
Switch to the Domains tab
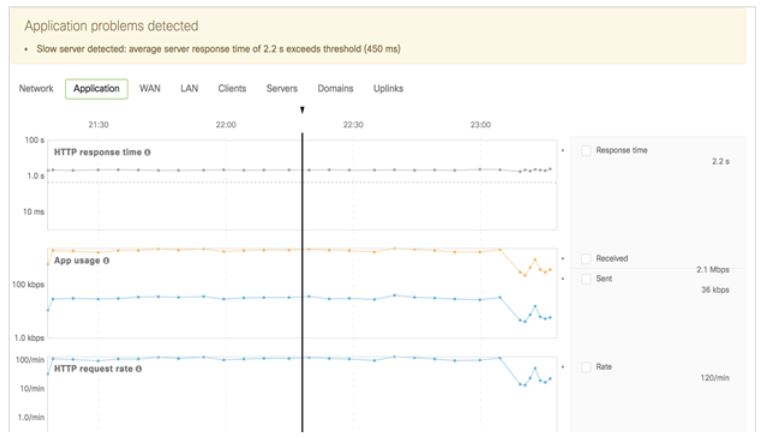(x=335, y=89)
